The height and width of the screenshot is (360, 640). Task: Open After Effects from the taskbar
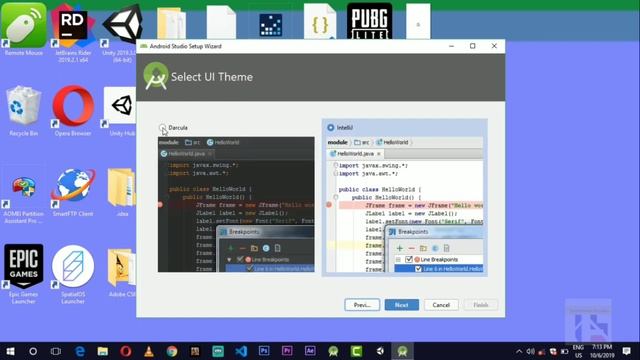coord(310,351)
